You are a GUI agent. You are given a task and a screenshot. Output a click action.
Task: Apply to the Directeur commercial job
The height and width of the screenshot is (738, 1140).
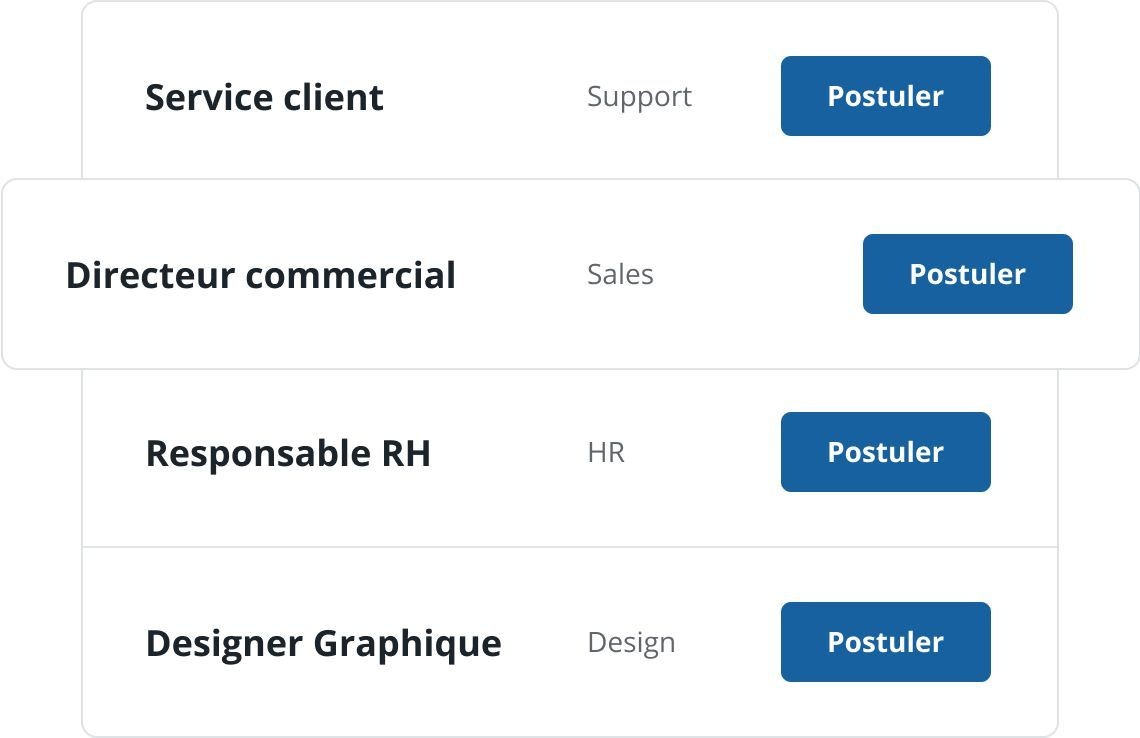(x=967, y=274)
